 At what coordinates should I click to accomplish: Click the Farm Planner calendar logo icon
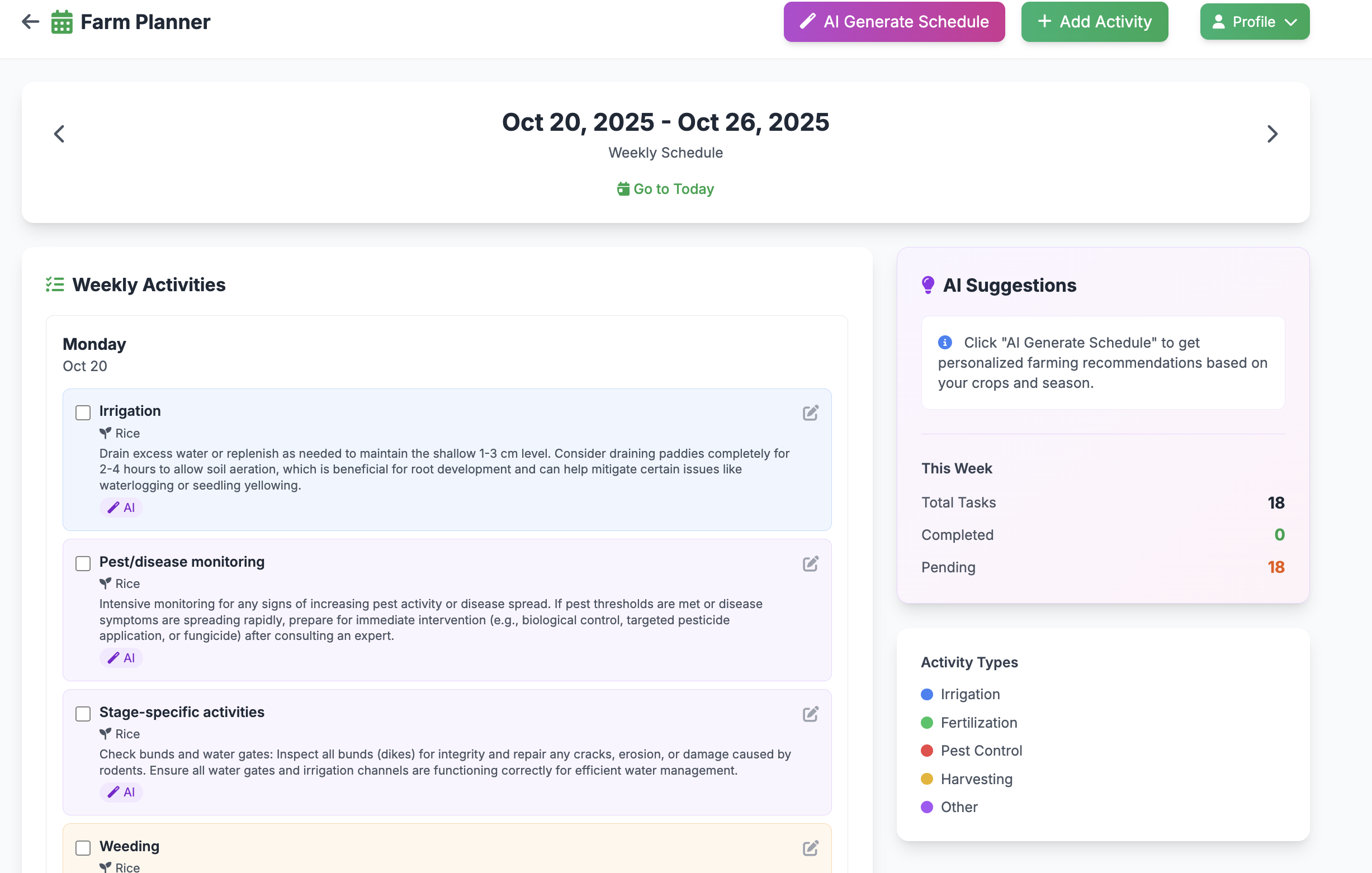[61, 22]
